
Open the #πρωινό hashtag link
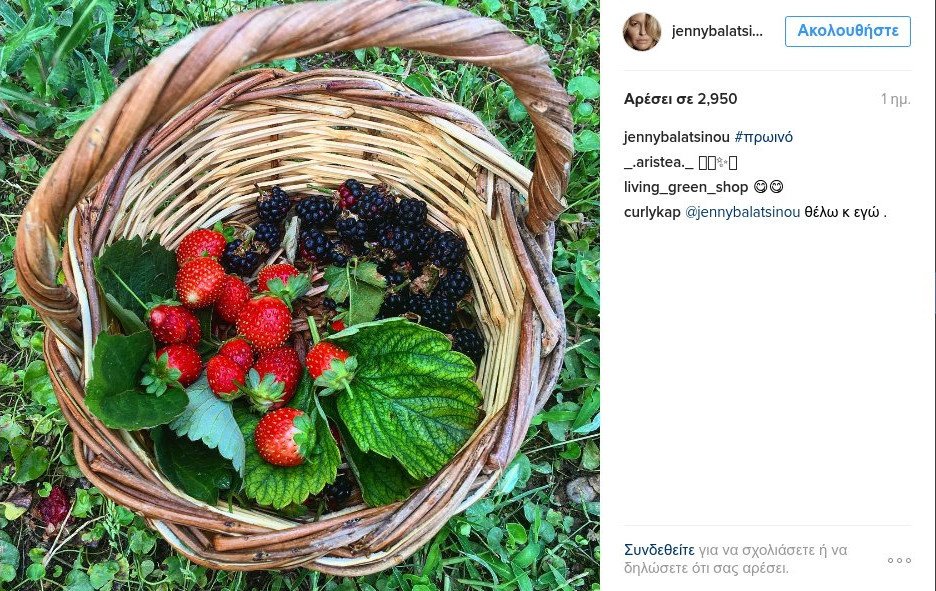[x=763, y=137]
